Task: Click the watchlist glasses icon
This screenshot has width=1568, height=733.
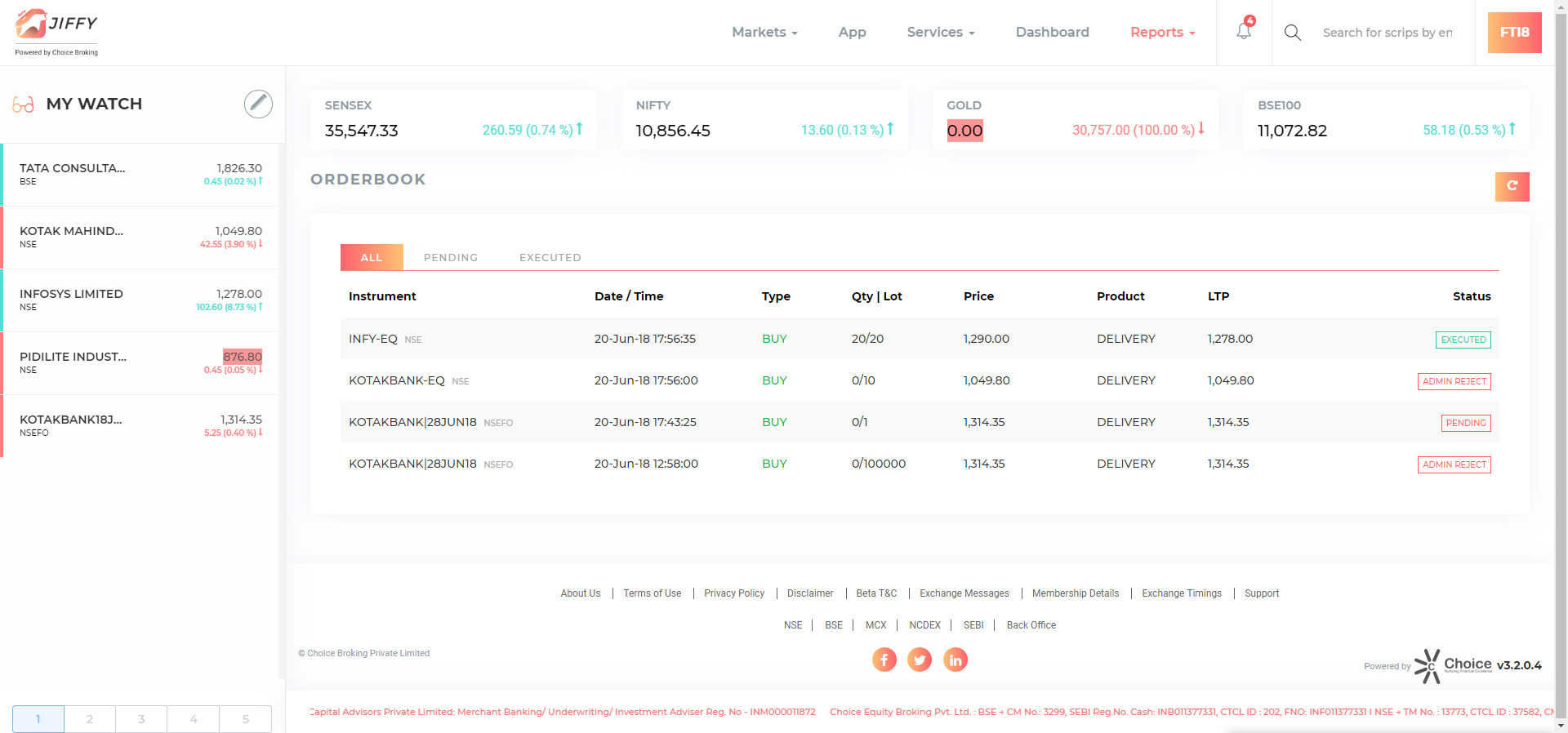Action: pyautogui.click(x=23, y=104)
